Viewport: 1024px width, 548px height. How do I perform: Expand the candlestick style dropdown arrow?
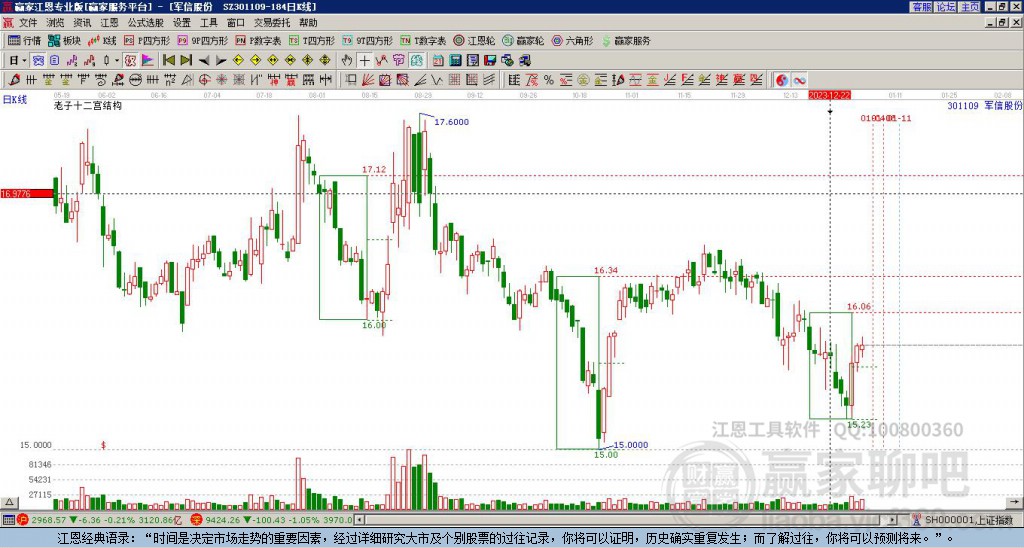[x=117, y=61]
